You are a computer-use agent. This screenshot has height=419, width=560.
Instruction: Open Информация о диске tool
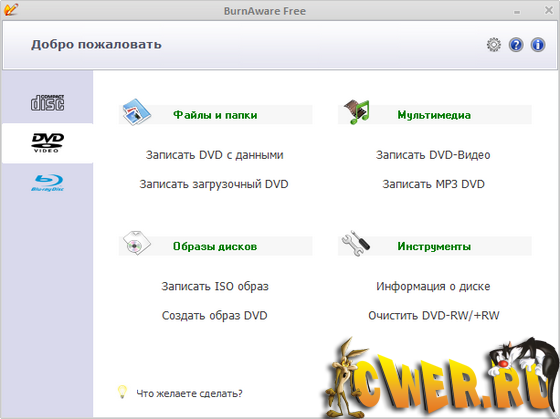[x=433, y=286]
